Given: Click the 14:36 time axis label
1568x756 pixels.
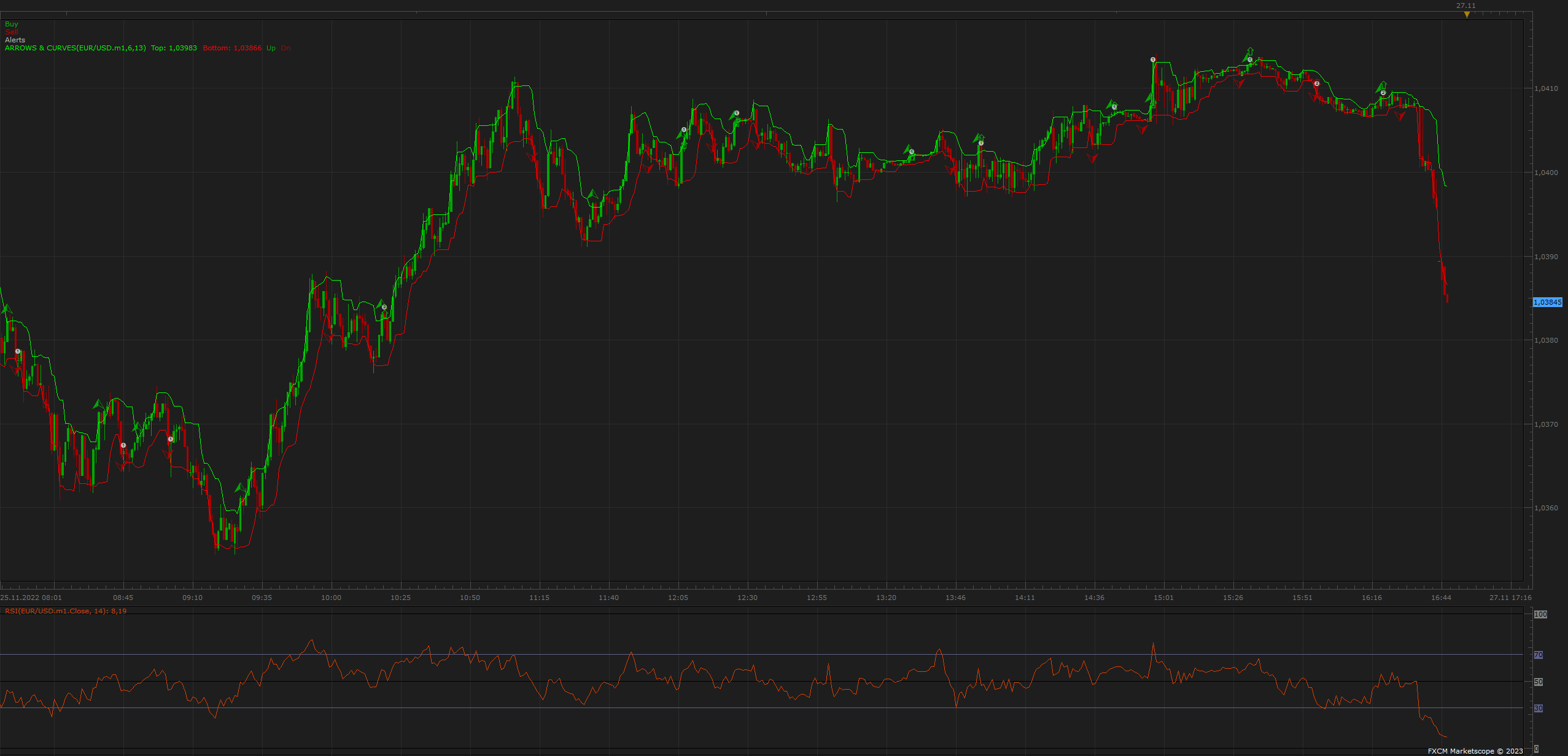Looking at the screenshot, I should [1094, 598].
